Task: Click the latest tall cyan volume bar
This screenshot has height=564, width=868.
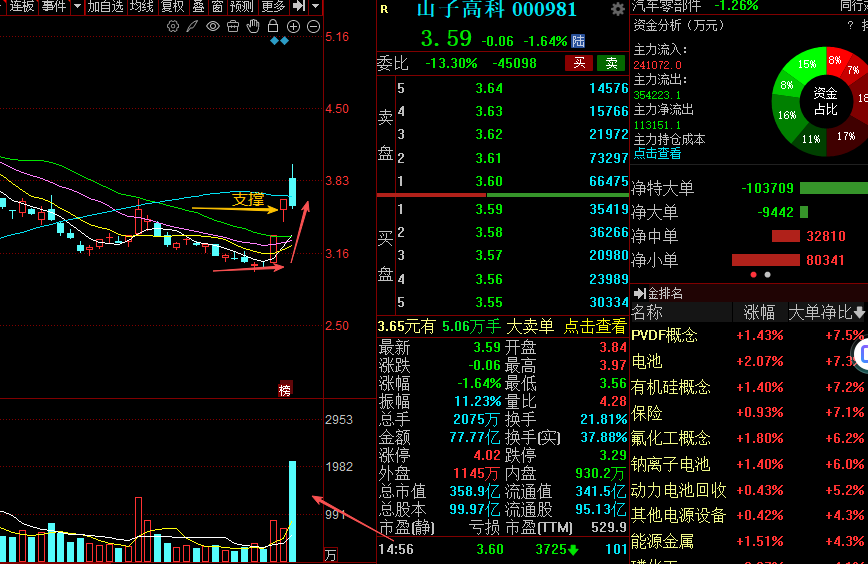Action: (x=292, y=511)
